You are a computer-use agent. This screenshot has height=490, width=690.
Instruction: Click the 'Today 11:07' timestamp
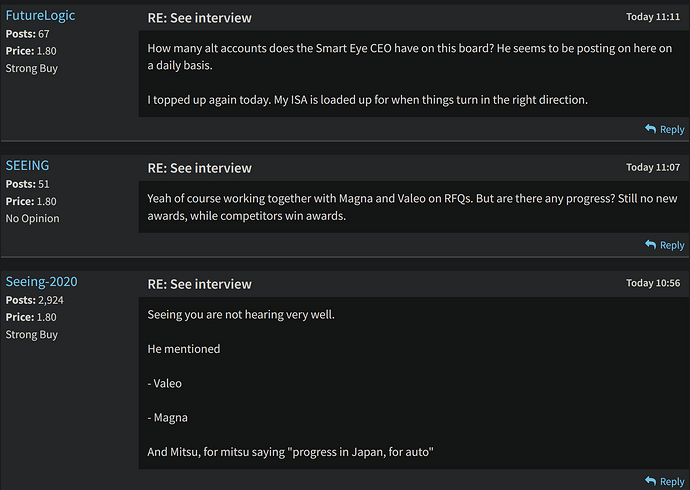[653, 167]
